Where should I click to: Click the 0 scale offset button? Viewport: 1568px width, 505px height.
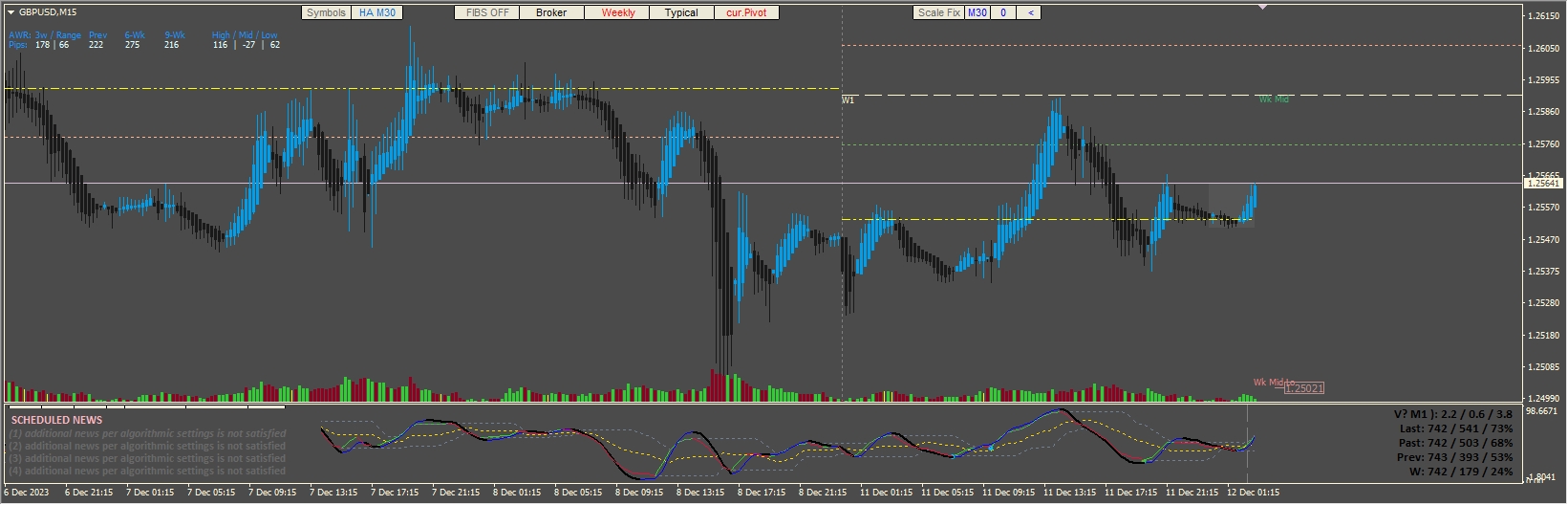[x=1002, y=12]
